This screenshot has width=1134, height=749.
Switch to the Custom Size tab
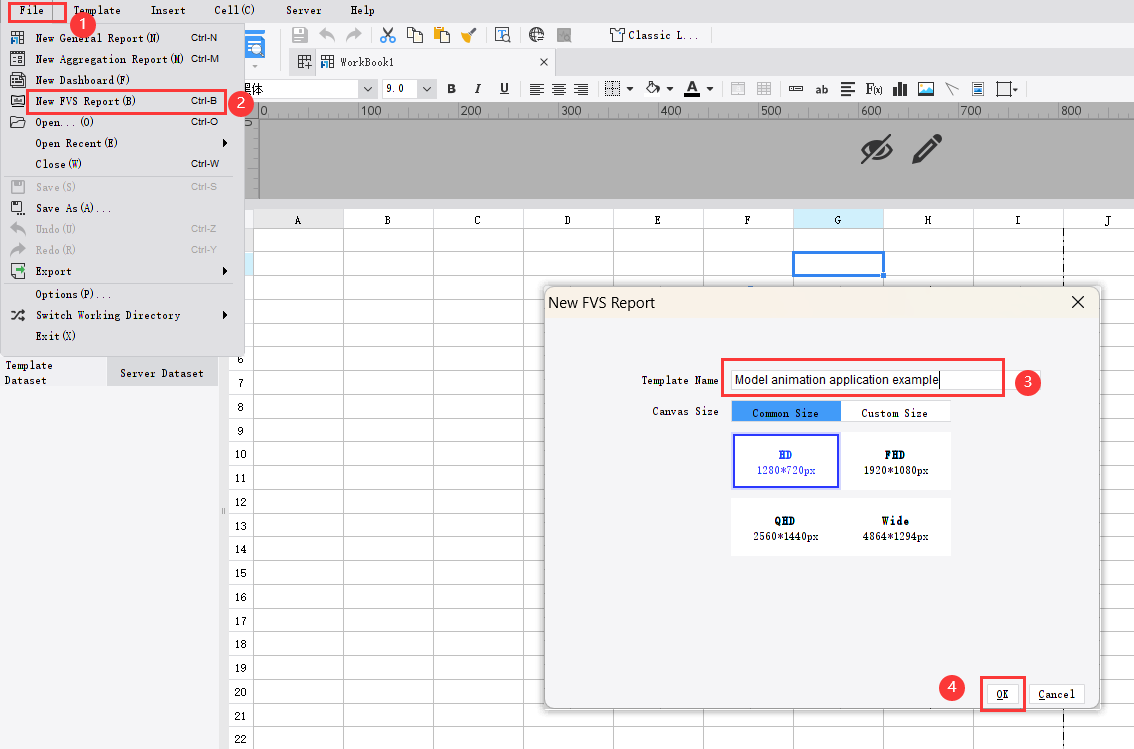tap(895, 411)
